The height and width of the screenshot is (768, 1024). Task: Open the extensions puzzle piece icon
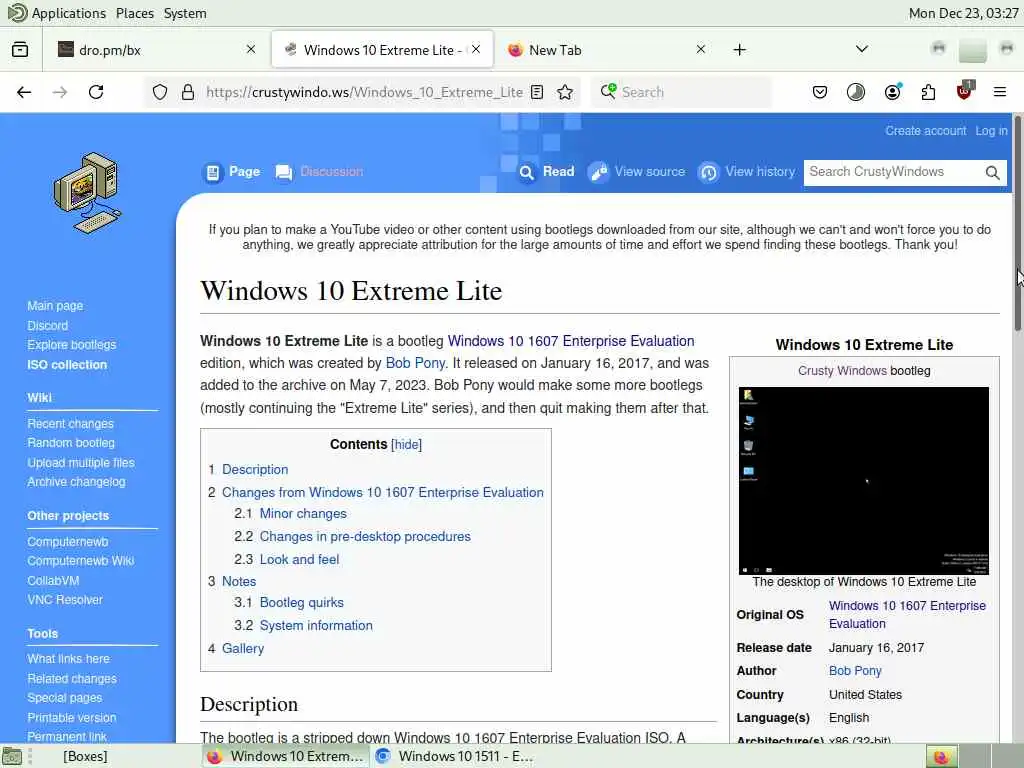(928, 92)
